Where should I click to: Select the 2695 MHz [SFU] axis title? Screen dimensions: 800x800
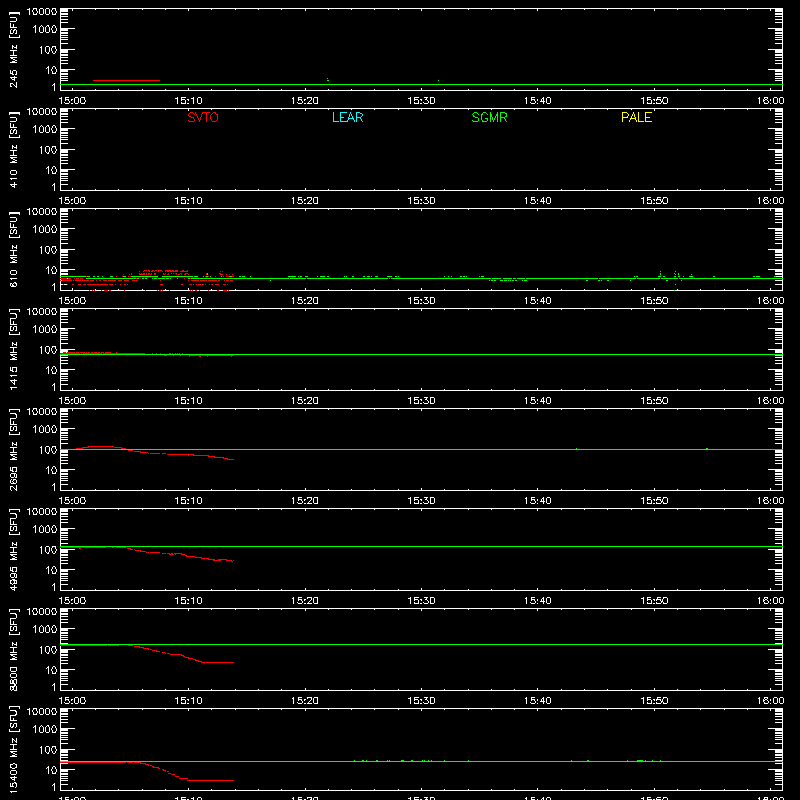tap(13, 449)
